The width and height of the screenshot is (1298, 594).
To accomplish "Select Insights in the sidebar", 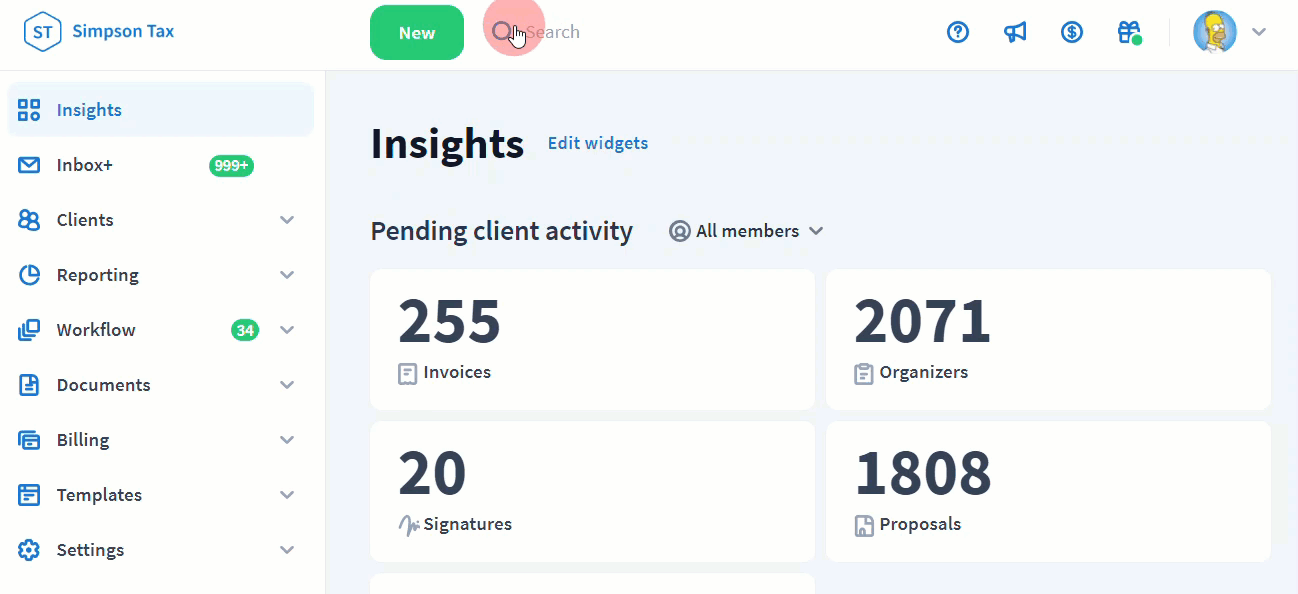I will click(x=89, y=110).
